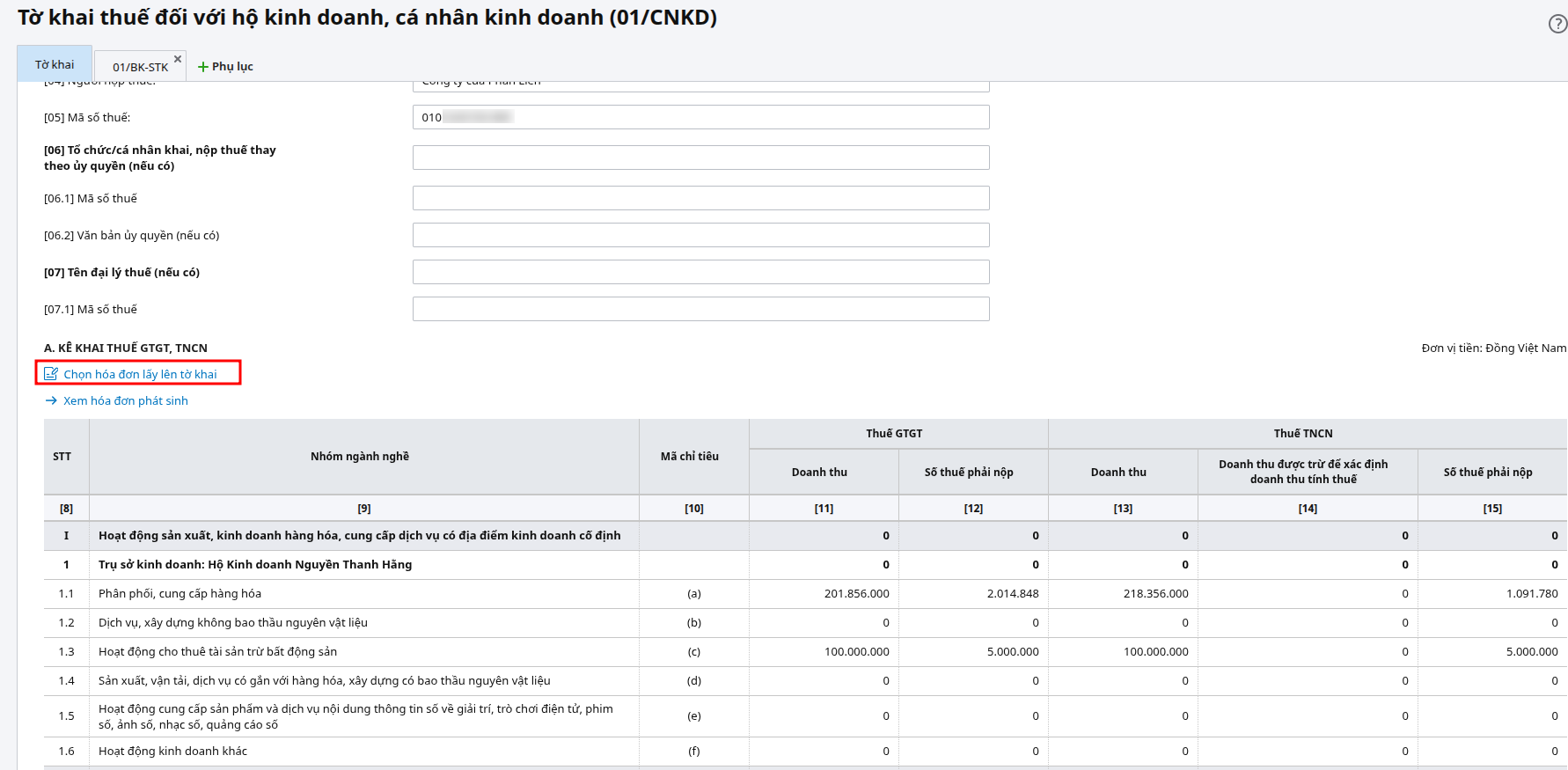
Task: Focus the Tên đại lý thuế field
Action: click(700, 272)
